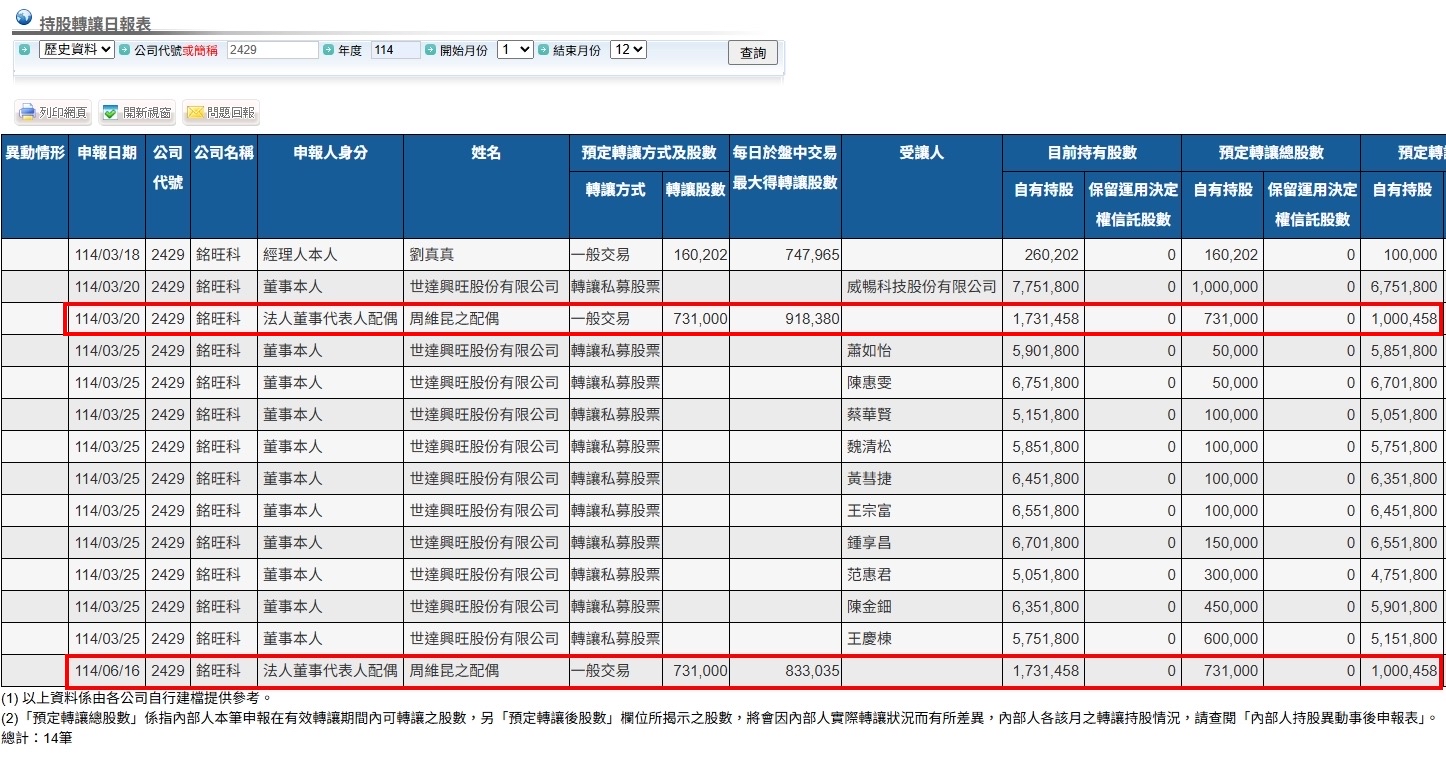Click green arrow bullet before 結束月份
This screenshot has height=778, width=1446.
(543, 50)
